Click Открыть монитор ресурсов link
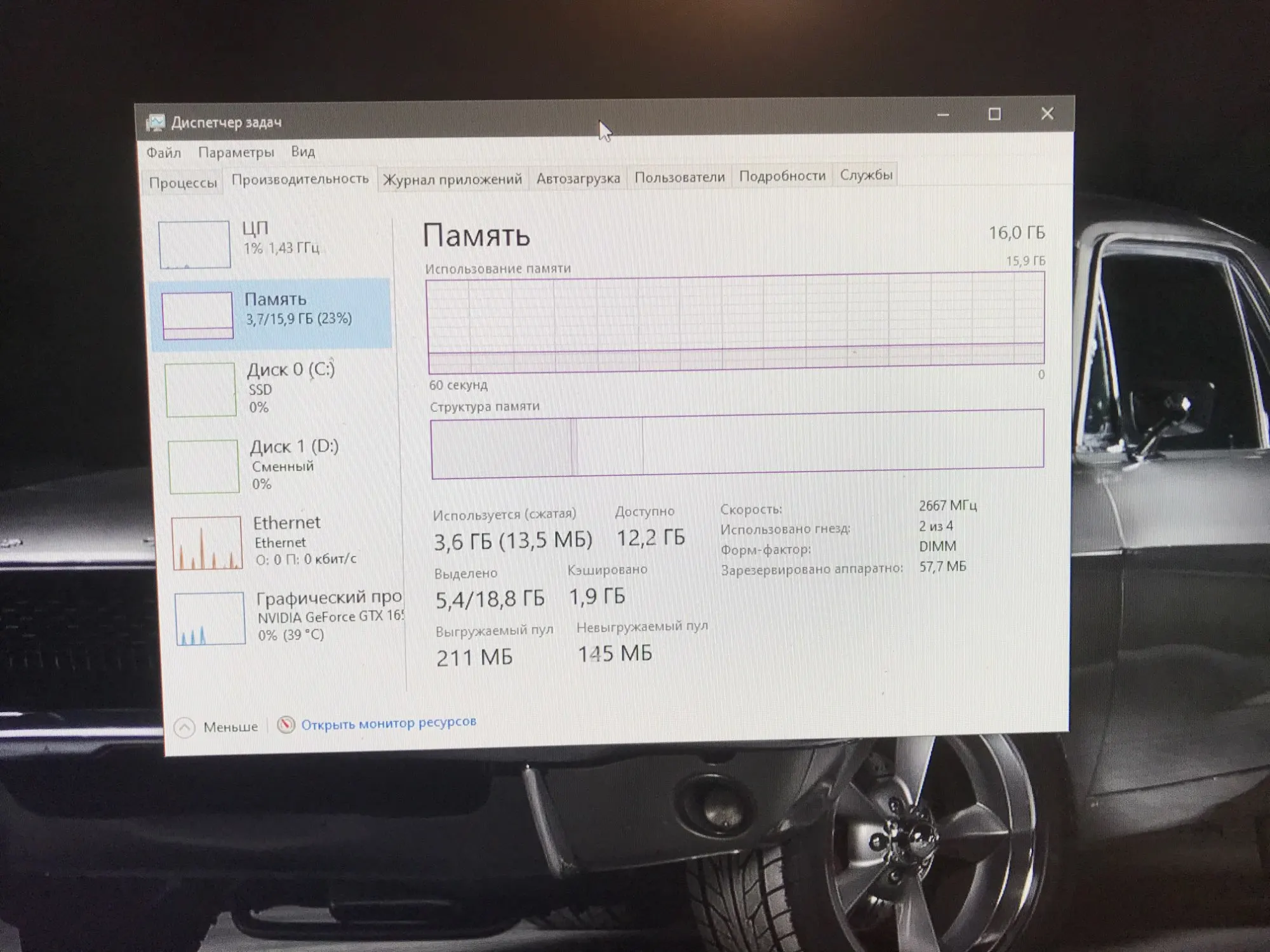This screenshot has width=1270, height=952. (x=389, y=723)
